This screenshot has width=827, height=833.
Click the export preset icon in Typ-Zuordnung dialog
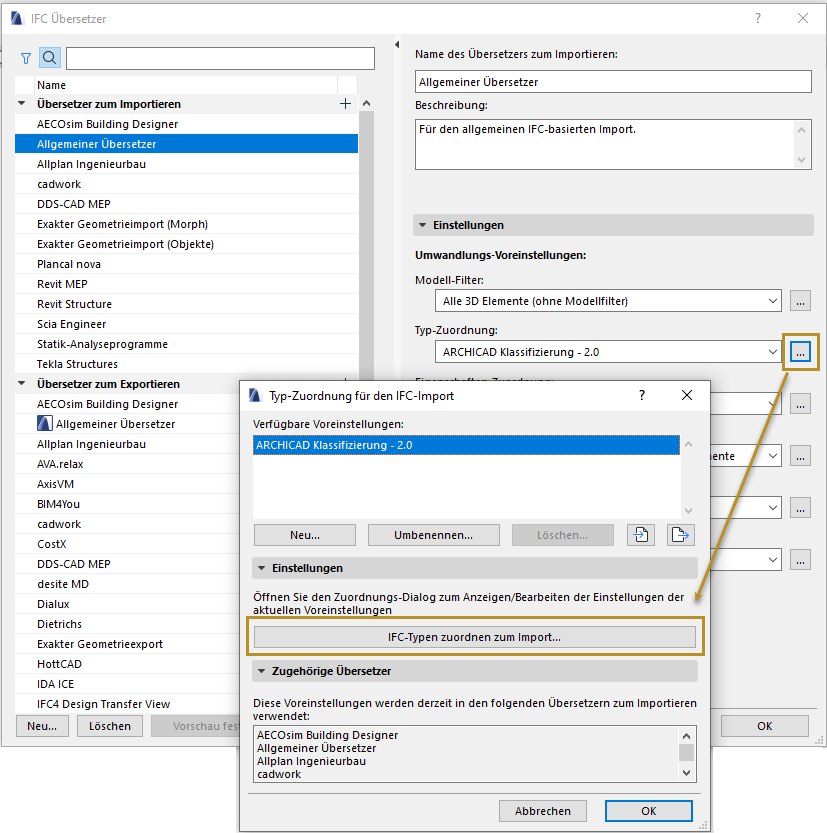680,534
